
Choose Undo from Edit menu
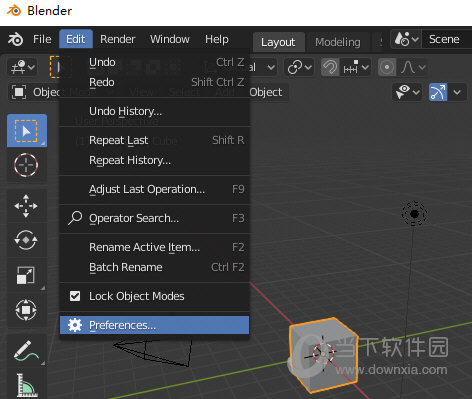click(155, 62)
